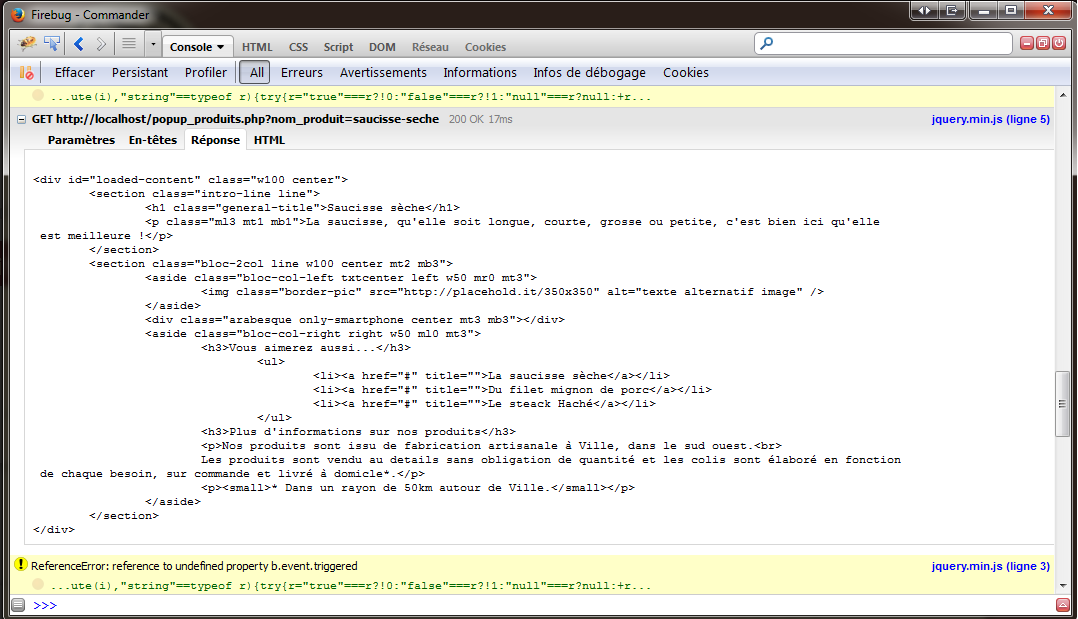Open the Console panel dropdown

(198, 46)
